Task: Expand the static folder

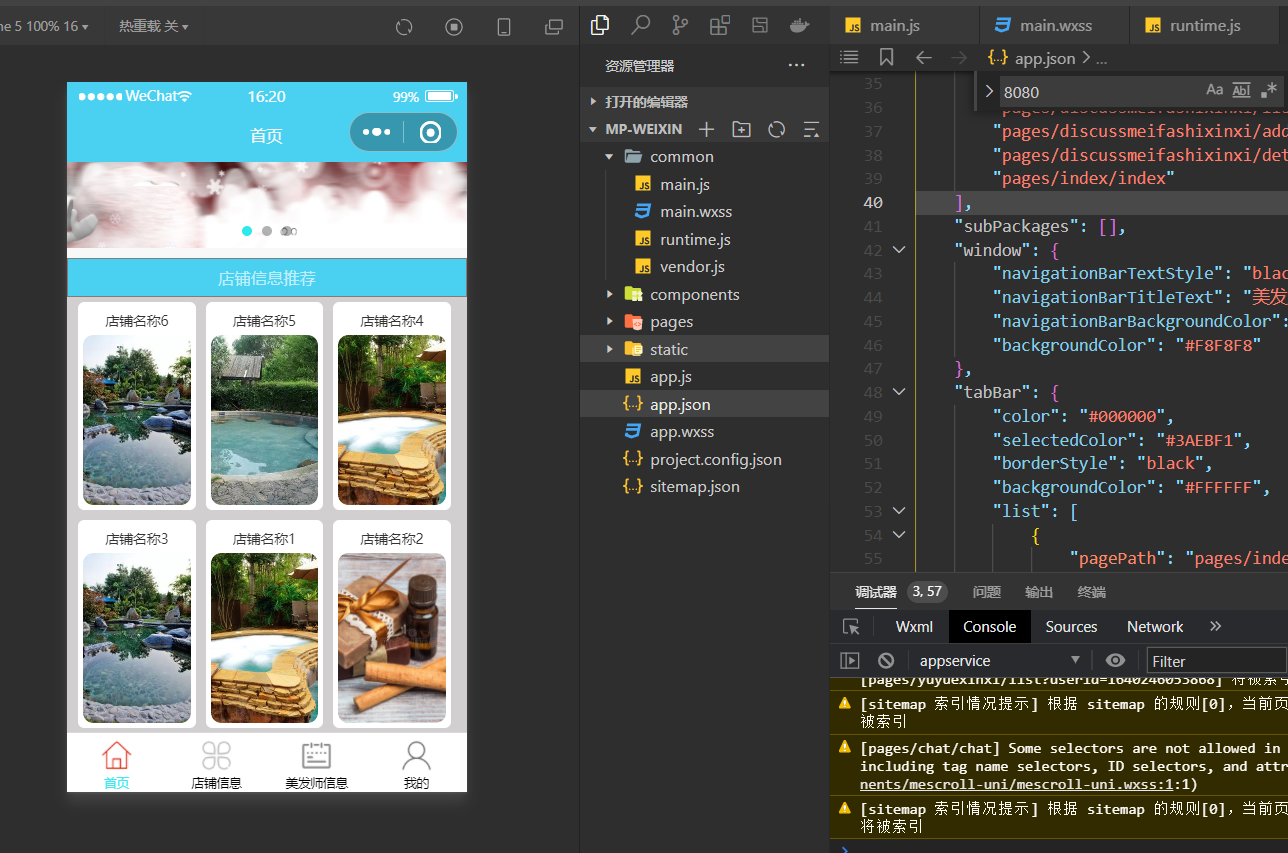Action: (x=609, y=349)
